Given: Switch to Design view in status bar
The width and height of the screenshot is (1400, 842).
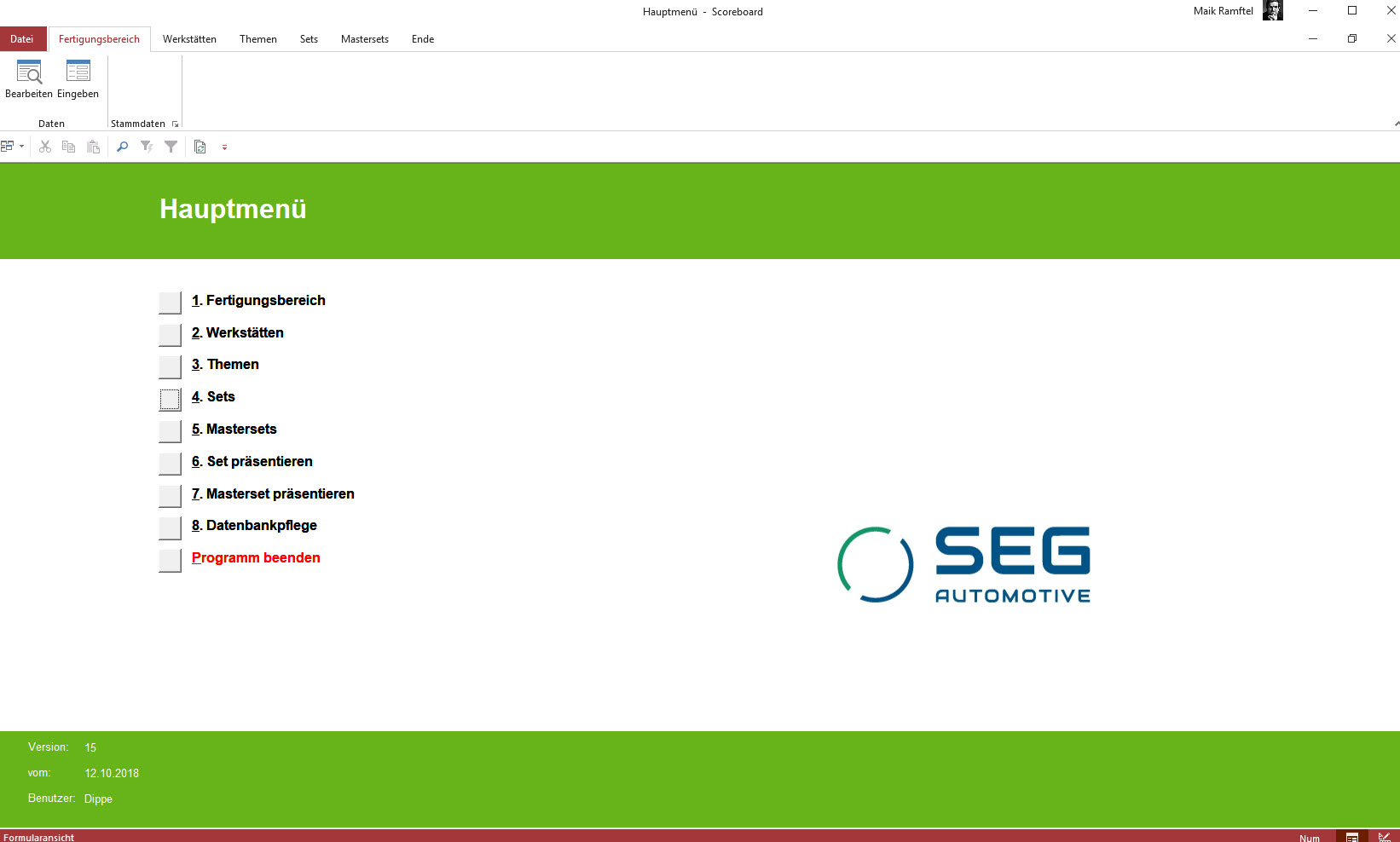Looking at the screenshot, I should [1385, 838].
